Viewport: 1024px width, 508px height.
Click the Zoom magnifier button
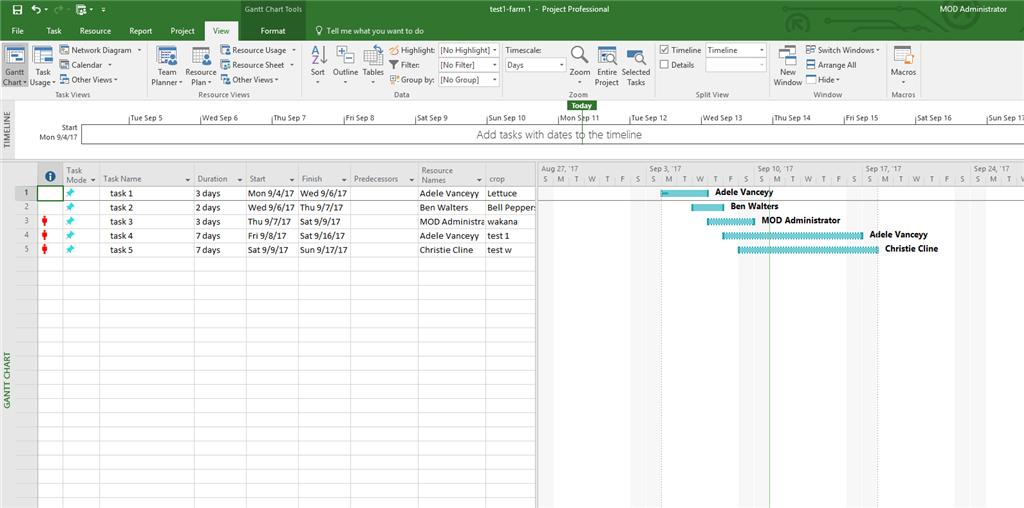click(579, 67)
